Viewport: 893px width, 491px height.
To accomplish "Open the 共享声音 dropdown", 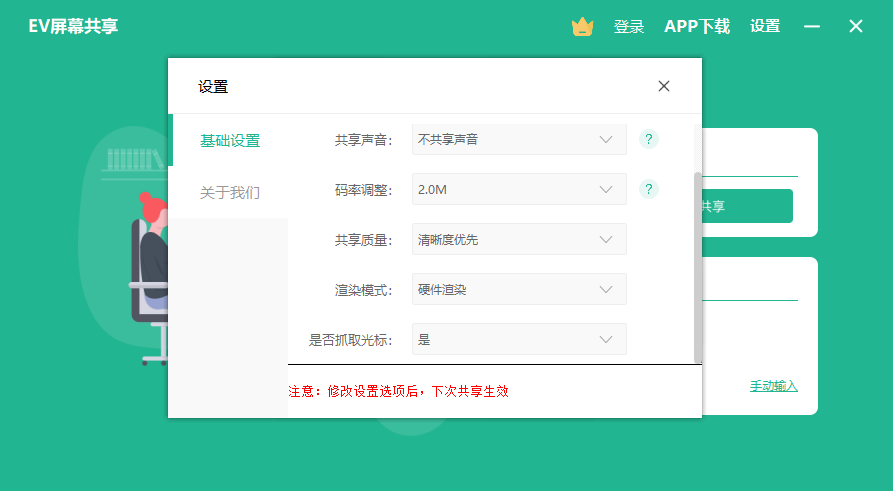I will (x=519, y=139).
